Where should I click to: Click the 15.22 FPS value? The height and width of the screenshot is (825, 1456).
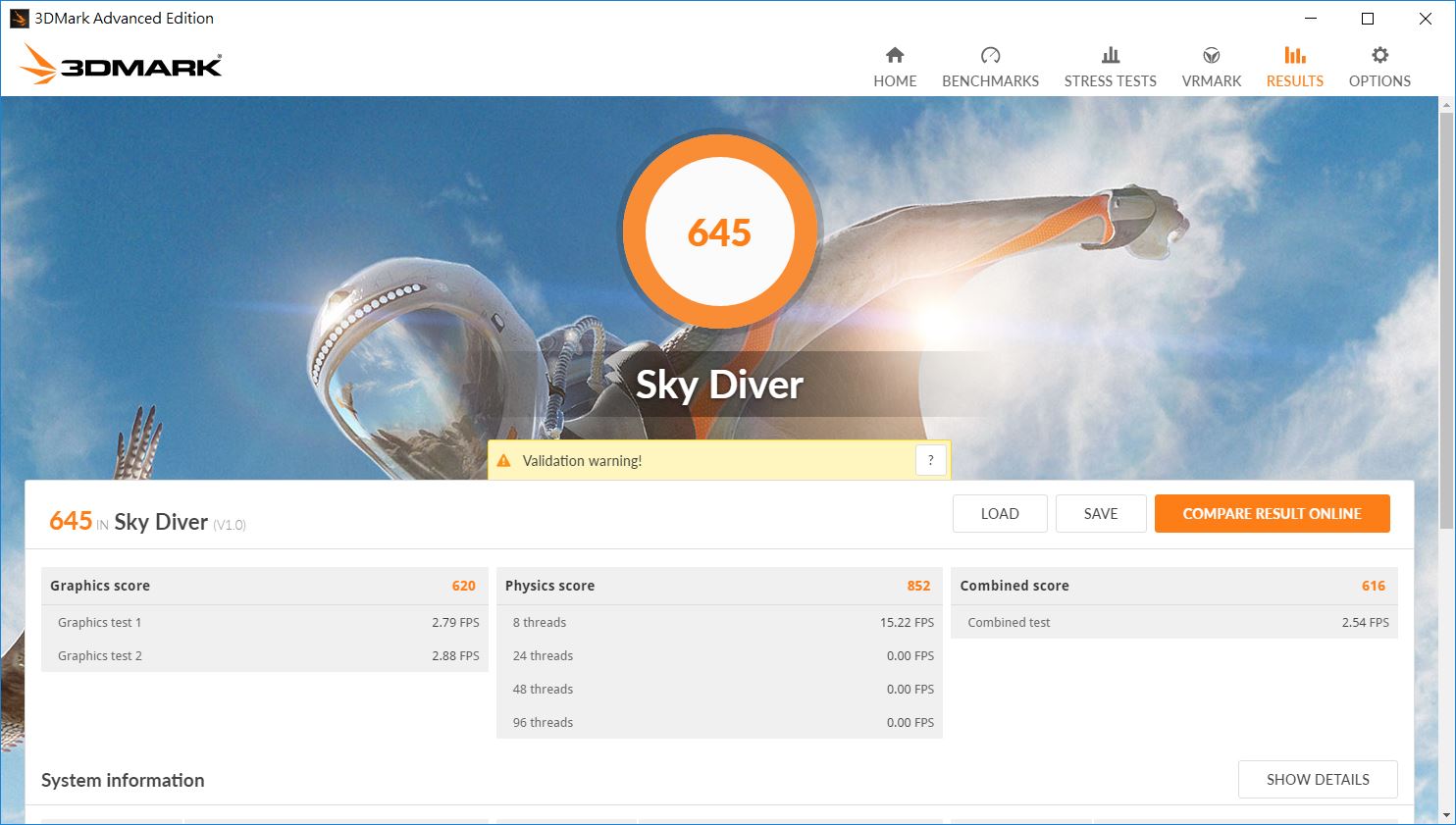[x=907, y=622]
